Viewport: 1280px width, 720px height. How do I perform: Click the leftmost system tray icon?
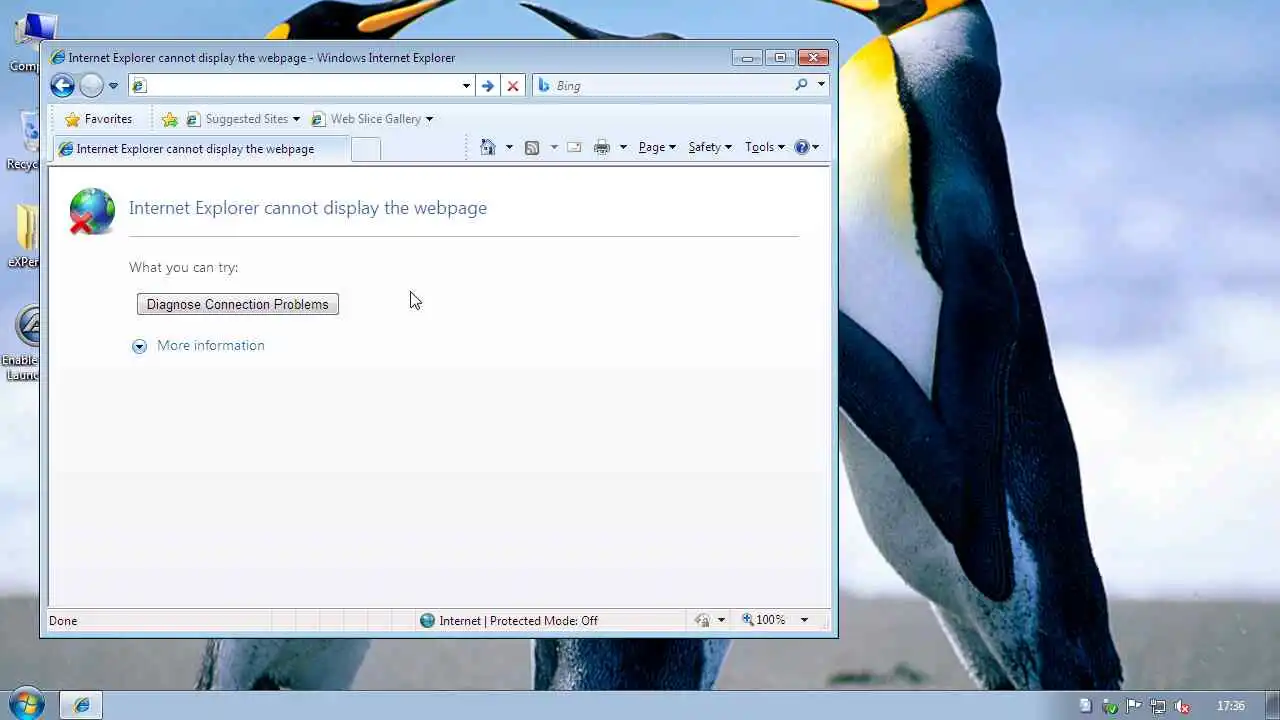1086,706
